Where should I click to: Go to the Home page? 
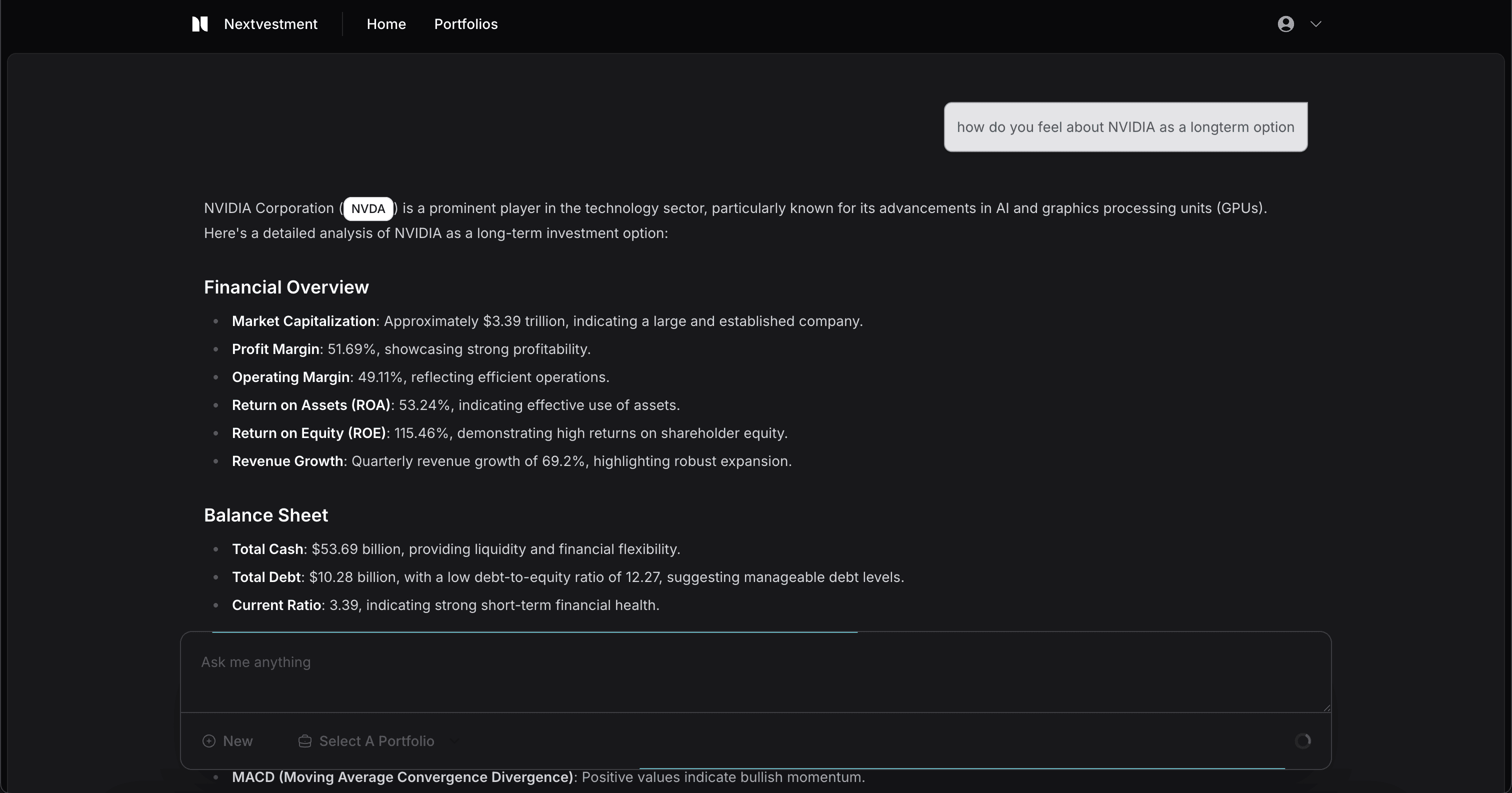(386, 24)
